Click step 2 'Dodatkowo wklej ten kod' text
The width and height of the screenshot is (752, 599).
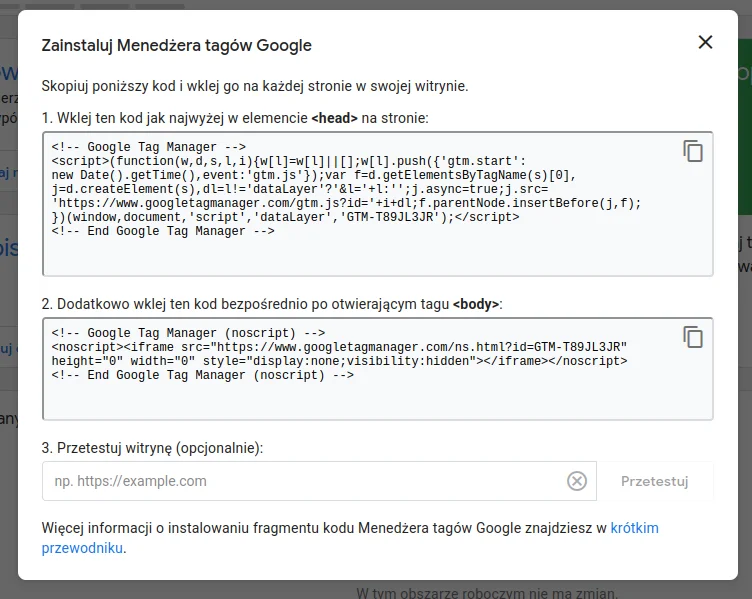tap(272, 304)
